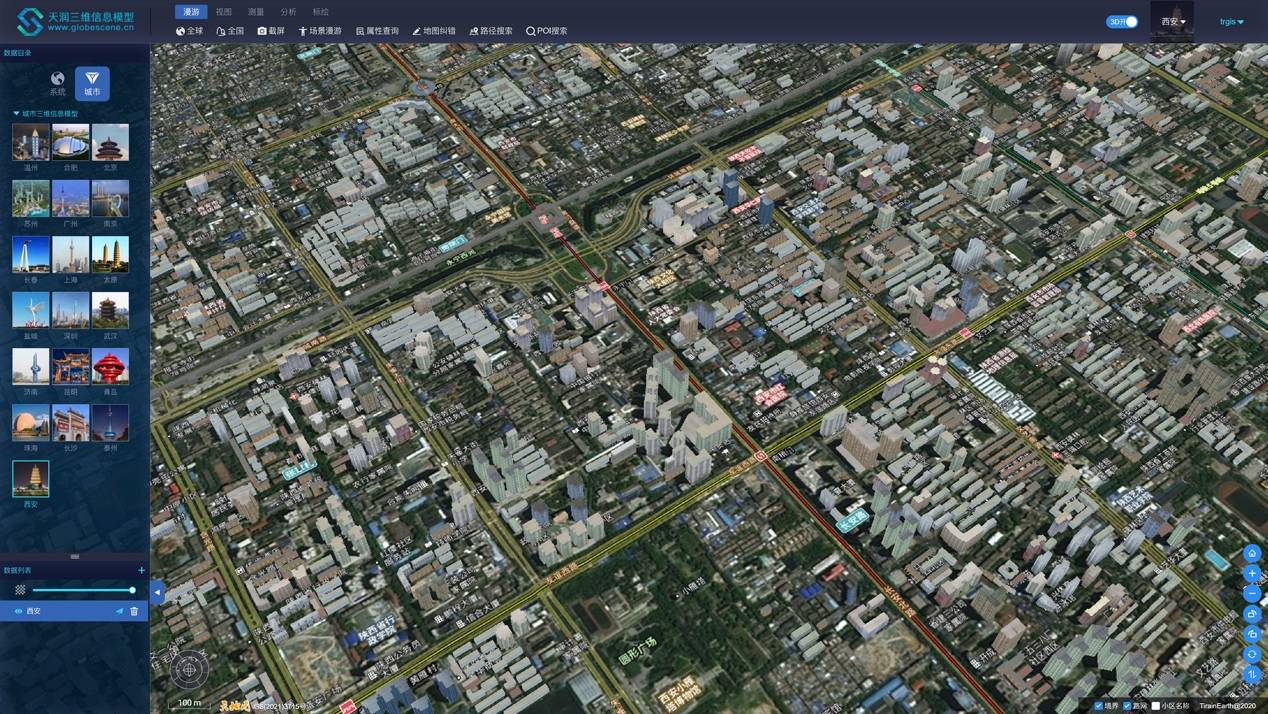1268x714 pixels.
Task: Click the circular refresh rotate map button
Action: 1252,654
